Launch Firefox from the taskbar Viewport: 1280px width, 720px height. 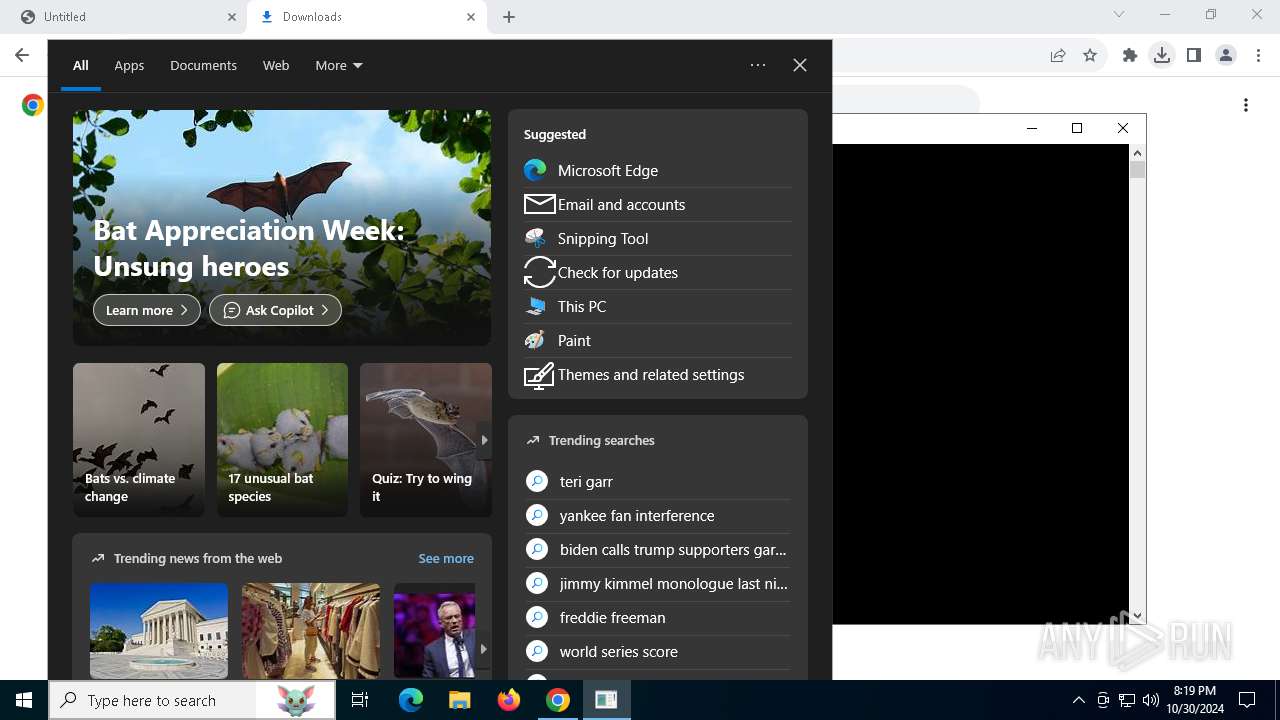pyautogui.click(x=509, y=700)
